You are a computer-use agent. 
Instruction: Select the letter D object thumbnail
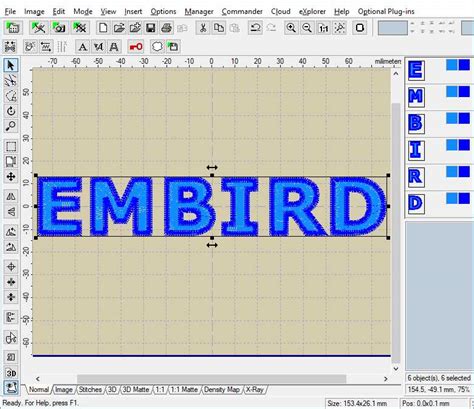(416, 204)
